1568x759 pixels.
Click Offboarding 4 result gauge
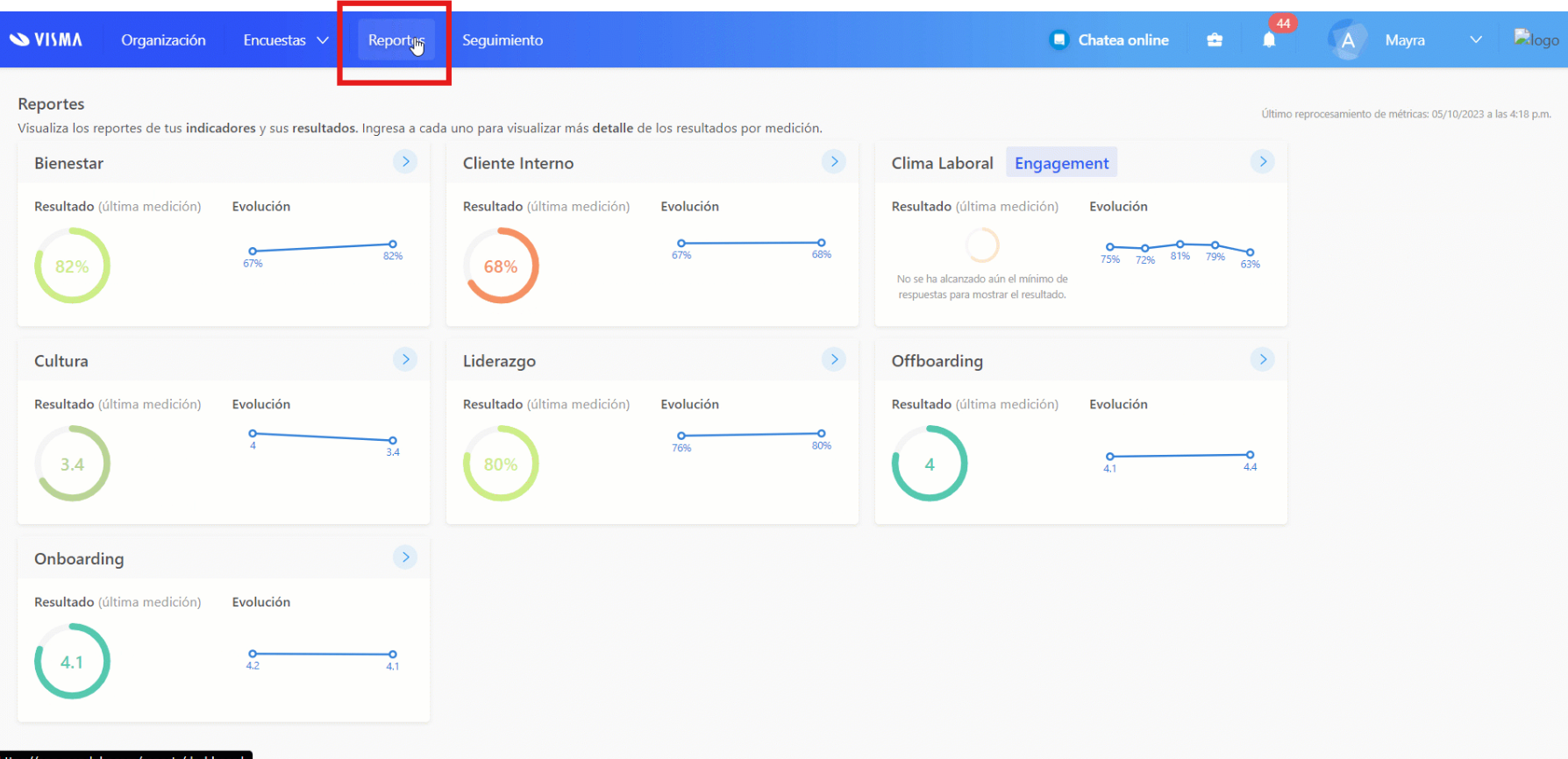[x=930, y=464]
